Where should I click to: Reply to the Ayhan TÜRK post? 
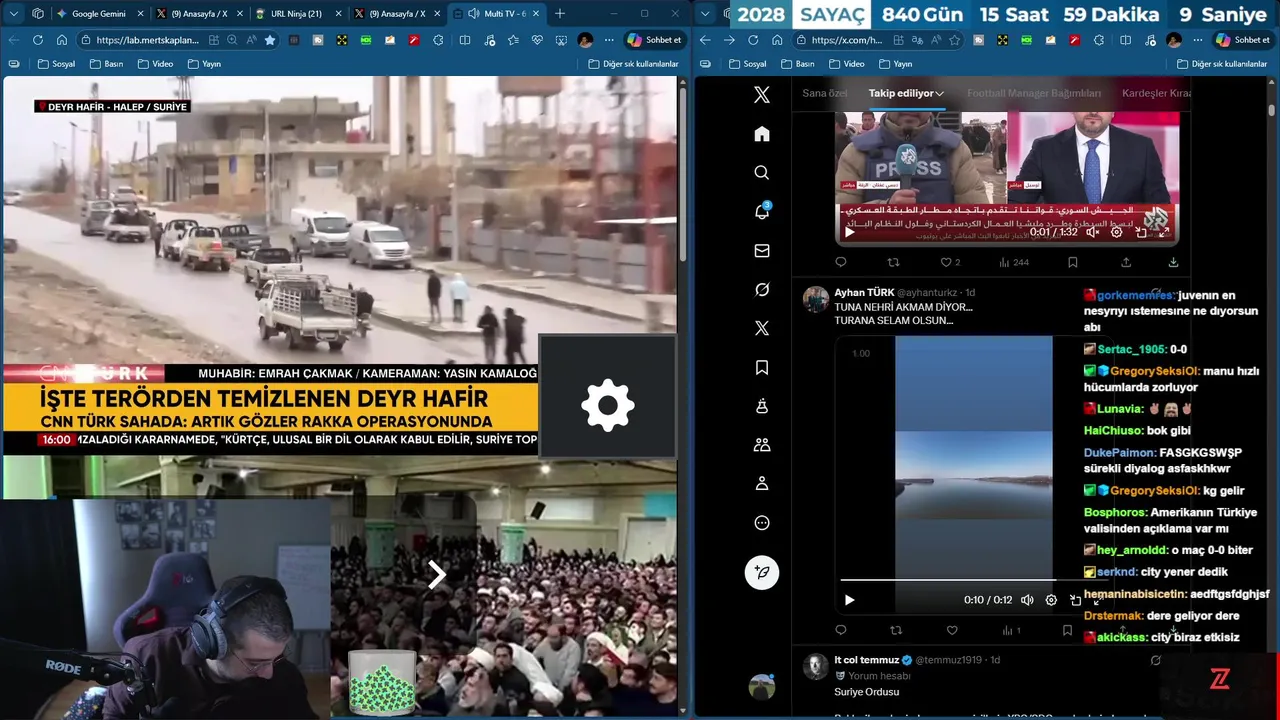click(840, 630)
